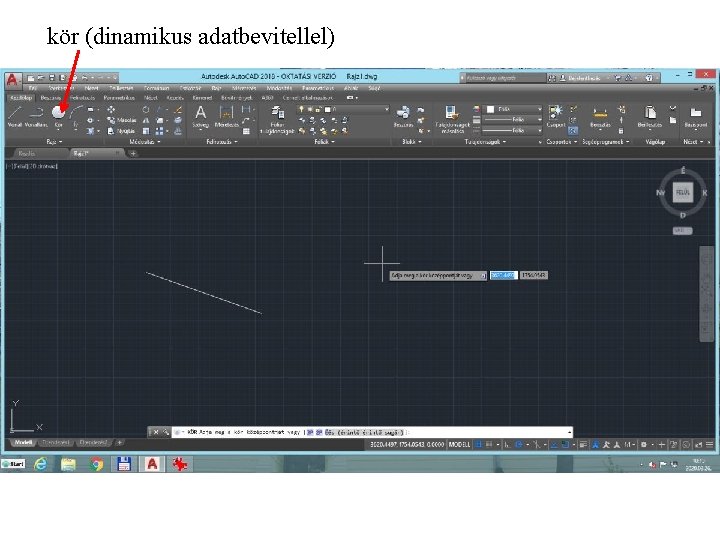The image size is (720, 540).
Task: Expand the Fóliák panel dropdown
Action: (x=324, y=142)
